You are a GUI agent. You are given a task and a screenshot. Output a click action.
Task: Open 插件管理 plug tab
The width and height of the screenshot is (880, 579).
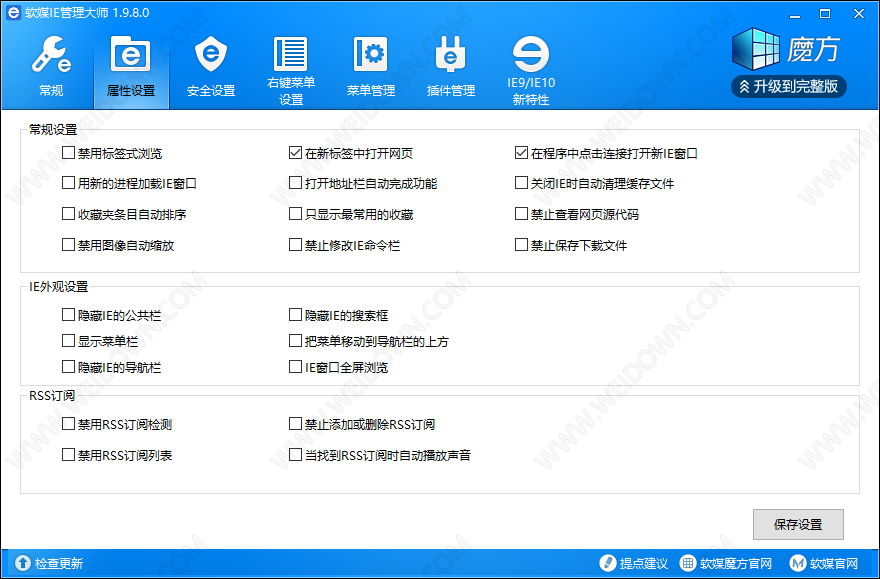451,66
